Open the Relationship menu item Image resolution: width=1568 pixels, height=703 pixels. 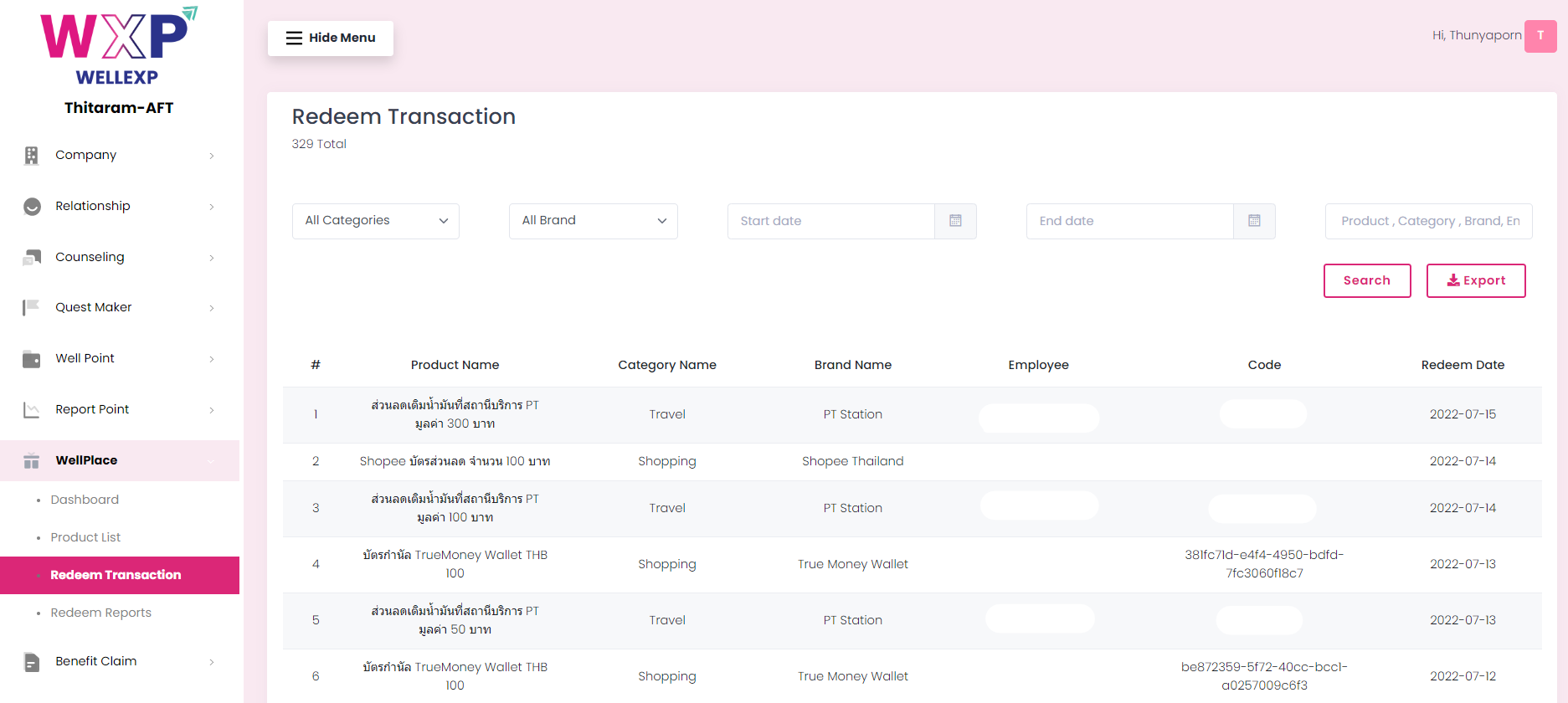120,207
